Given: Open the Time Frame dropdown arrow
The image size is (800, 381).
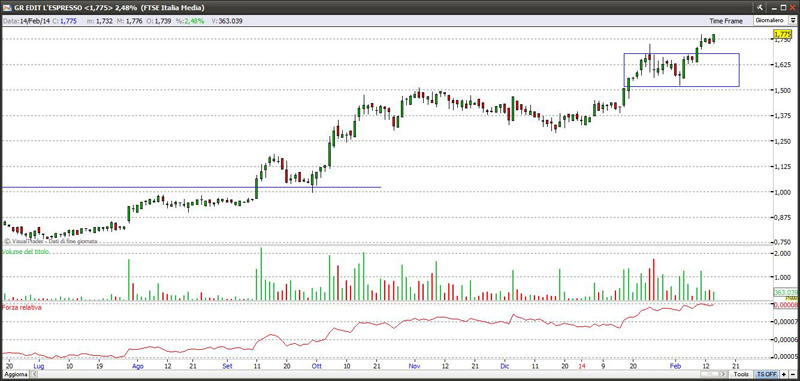Looking at the screenshot, I should tap(794, 20).
